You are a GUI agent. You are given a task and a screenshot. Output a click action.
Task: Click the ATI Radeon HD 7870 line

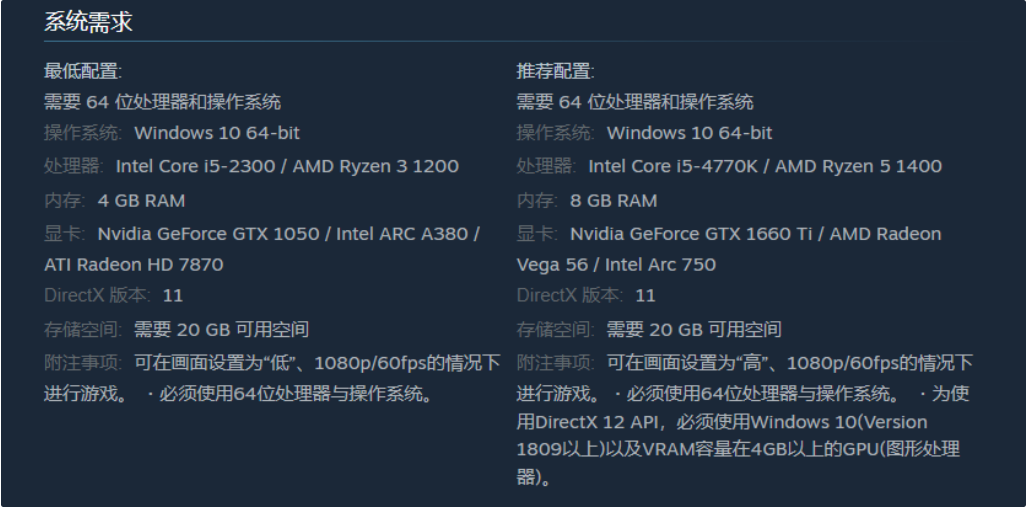[x=133, y=265]
